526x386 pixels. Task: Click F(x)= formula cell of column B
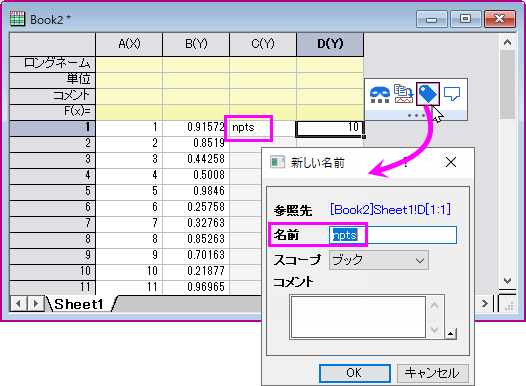point(196,112)
